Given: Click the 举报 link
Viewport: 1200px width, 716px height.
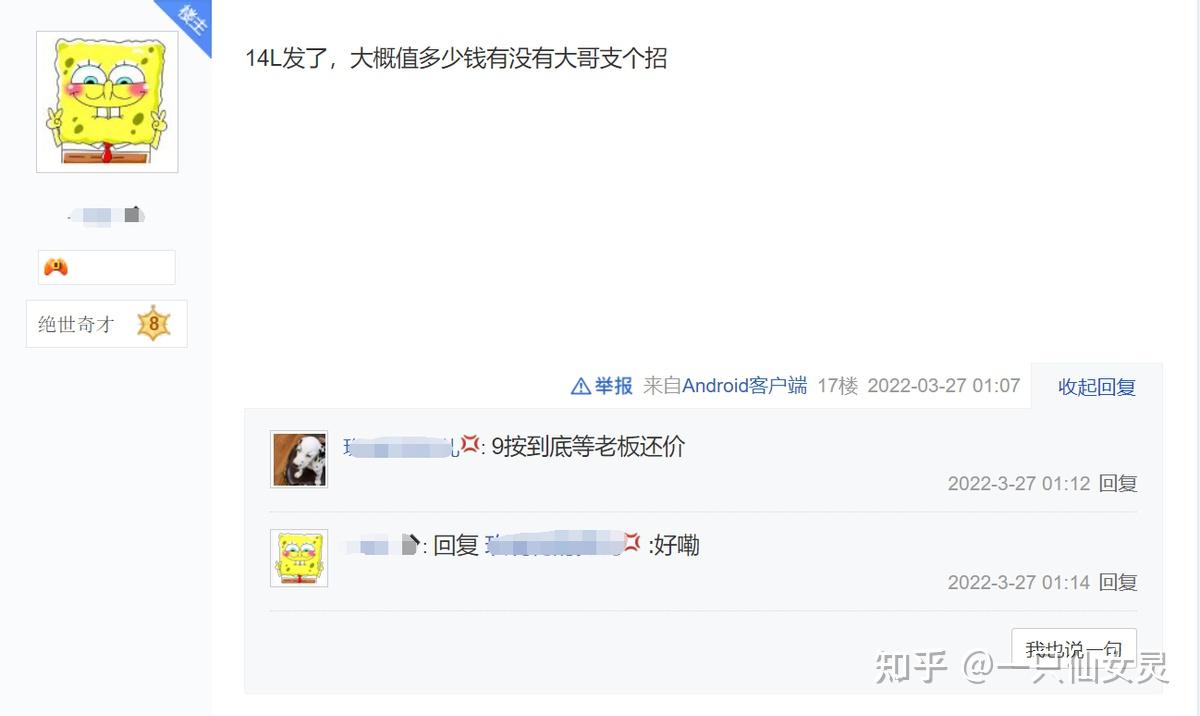Looking at the screenshot, I should (614, 386).
